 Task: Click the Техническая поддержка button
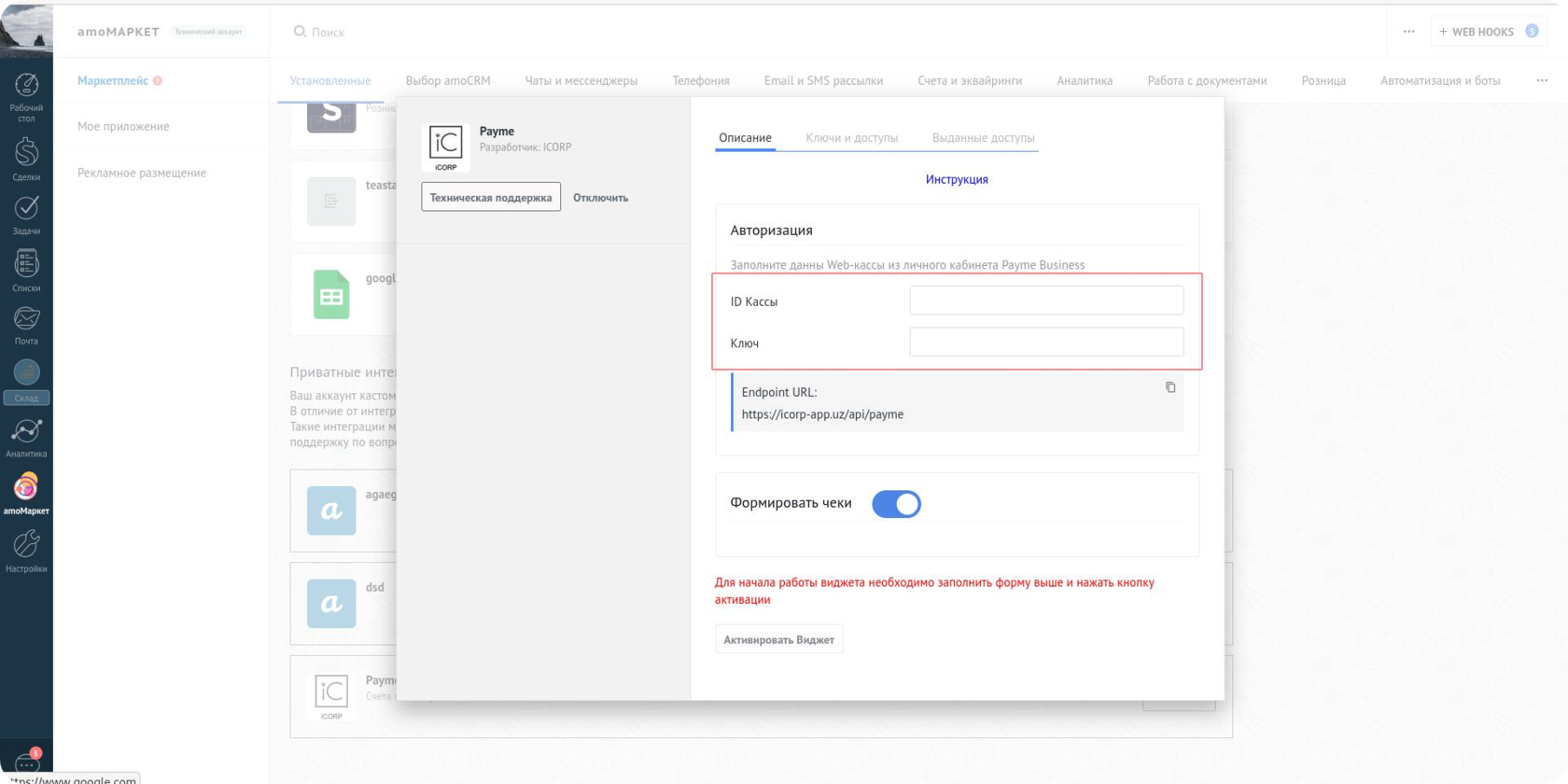491,197
